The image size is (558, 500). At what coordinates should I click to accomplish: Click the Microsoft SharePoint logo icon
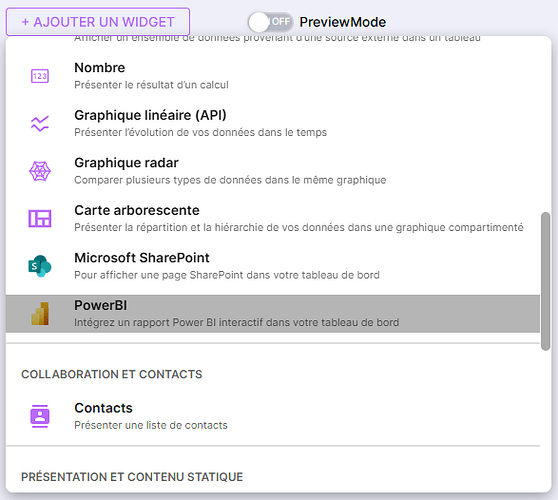[40, 266]
